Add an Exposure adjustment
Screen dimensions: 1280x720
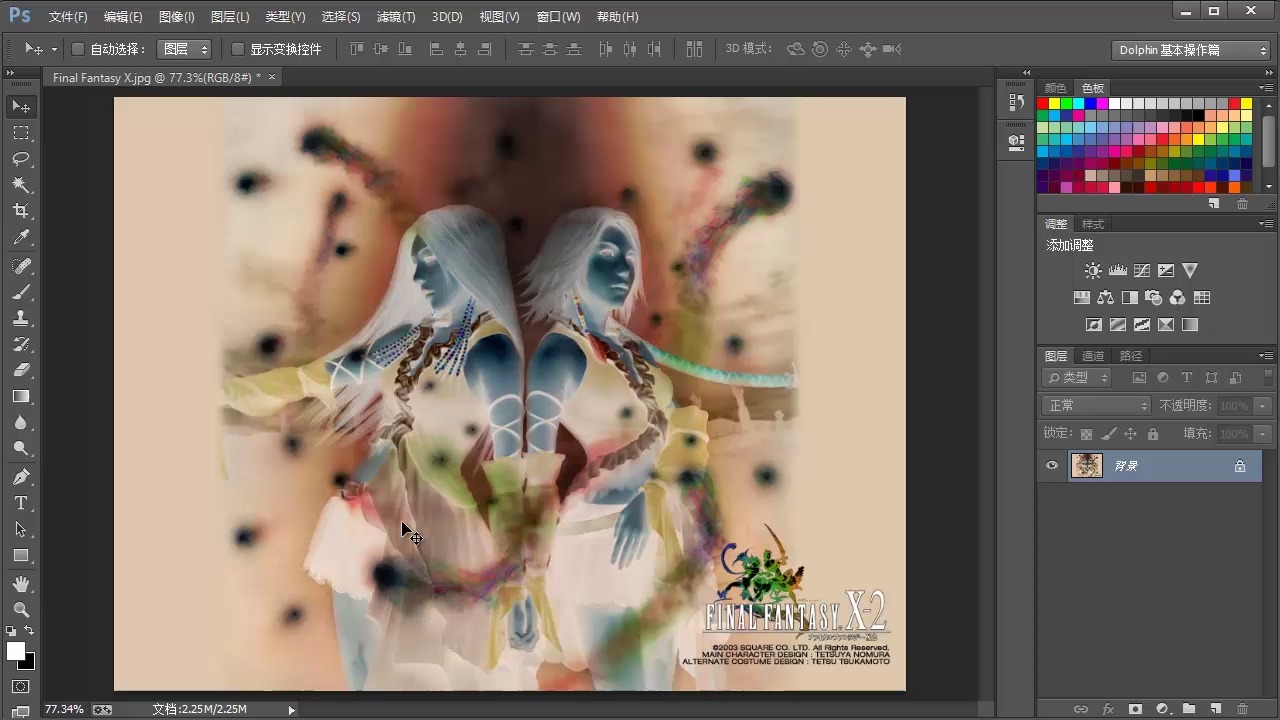pos(1166,271)
